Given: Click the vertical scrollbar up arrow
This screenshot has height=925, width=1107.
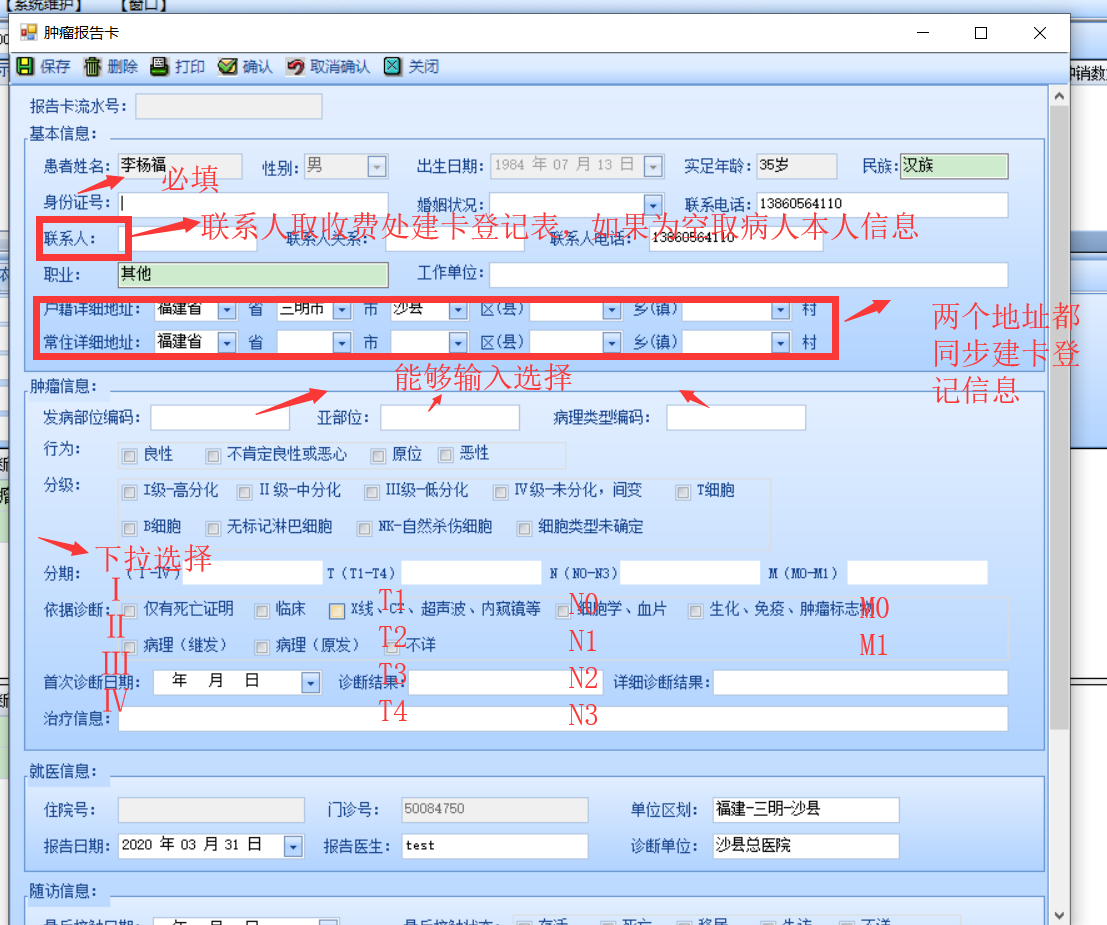Looking at the screenshot, I should [x=1059, y=95].
